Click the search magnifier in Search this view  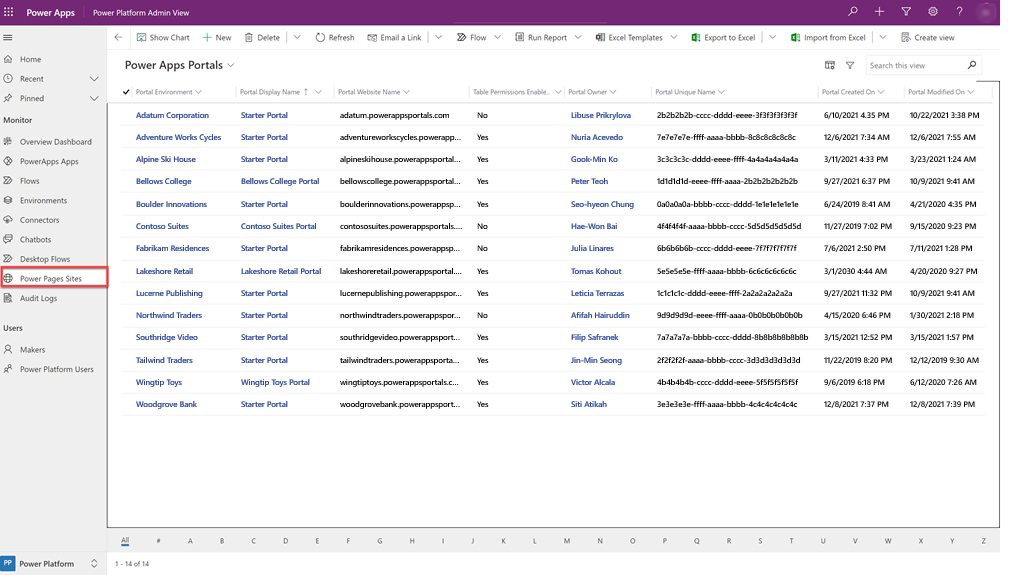coord(972,65)
